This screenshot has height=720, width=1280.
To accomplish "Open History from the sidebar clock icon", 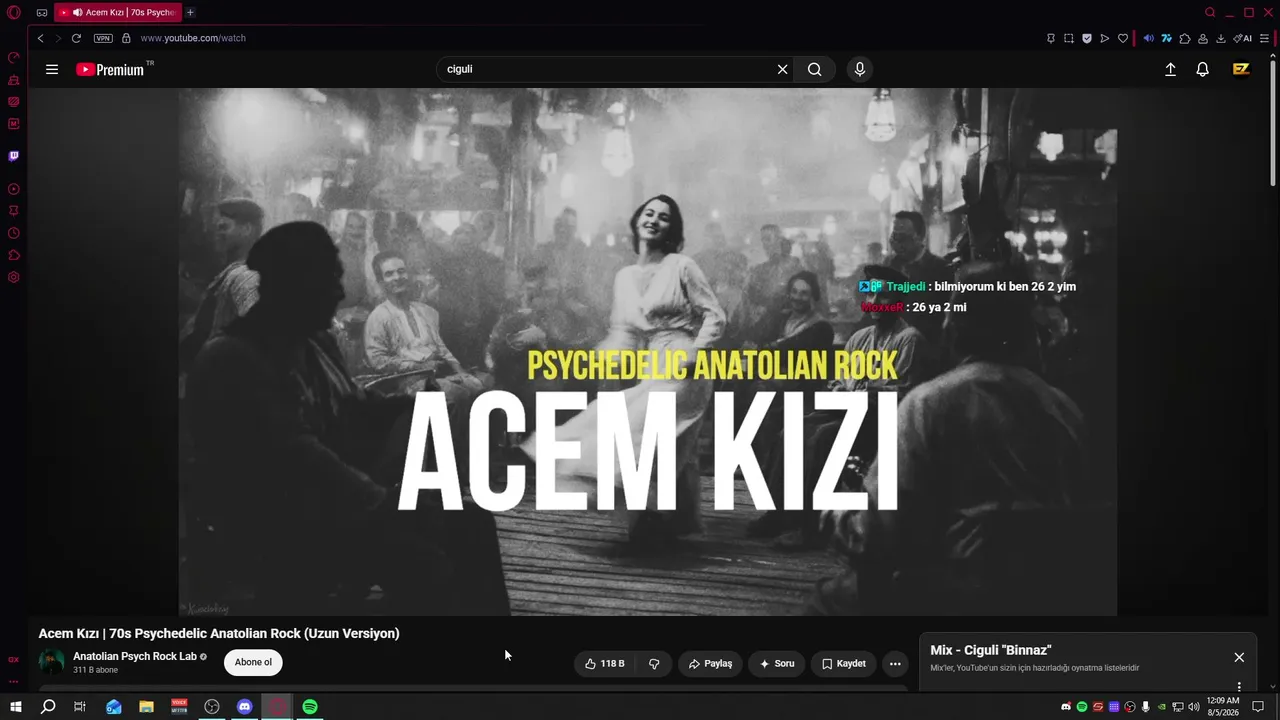I will 14,233.
